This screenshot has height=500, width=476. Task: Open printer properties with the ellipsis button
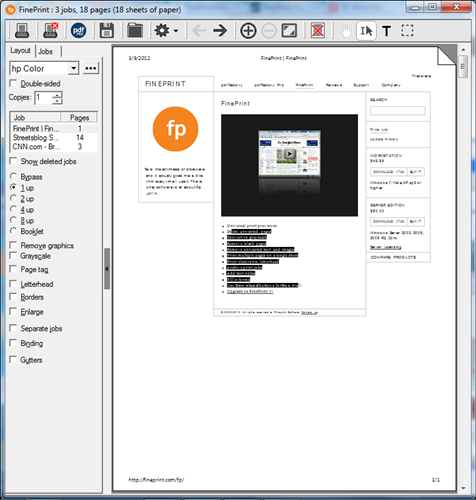point(91,68)
